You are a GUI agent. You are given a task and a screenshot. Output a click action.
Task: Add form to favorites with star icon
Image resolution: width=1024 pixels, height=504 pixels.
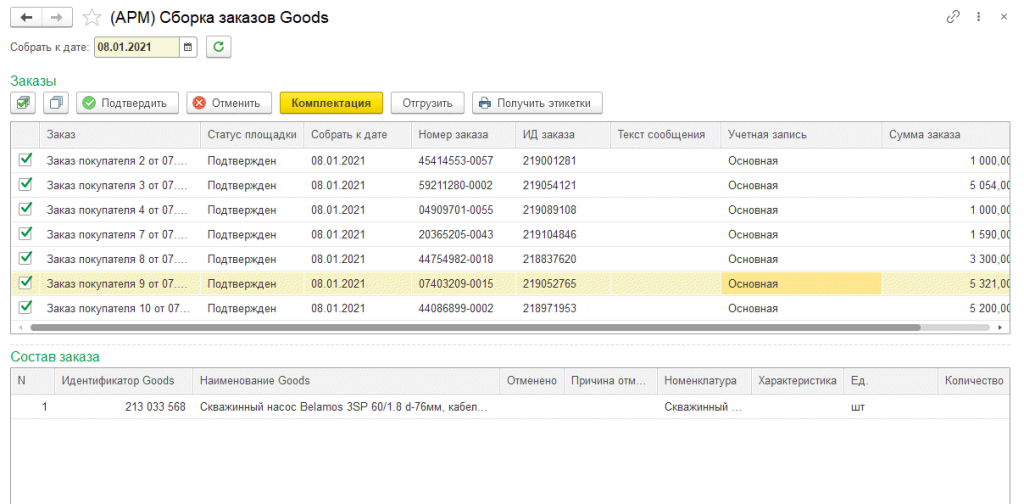92,18
